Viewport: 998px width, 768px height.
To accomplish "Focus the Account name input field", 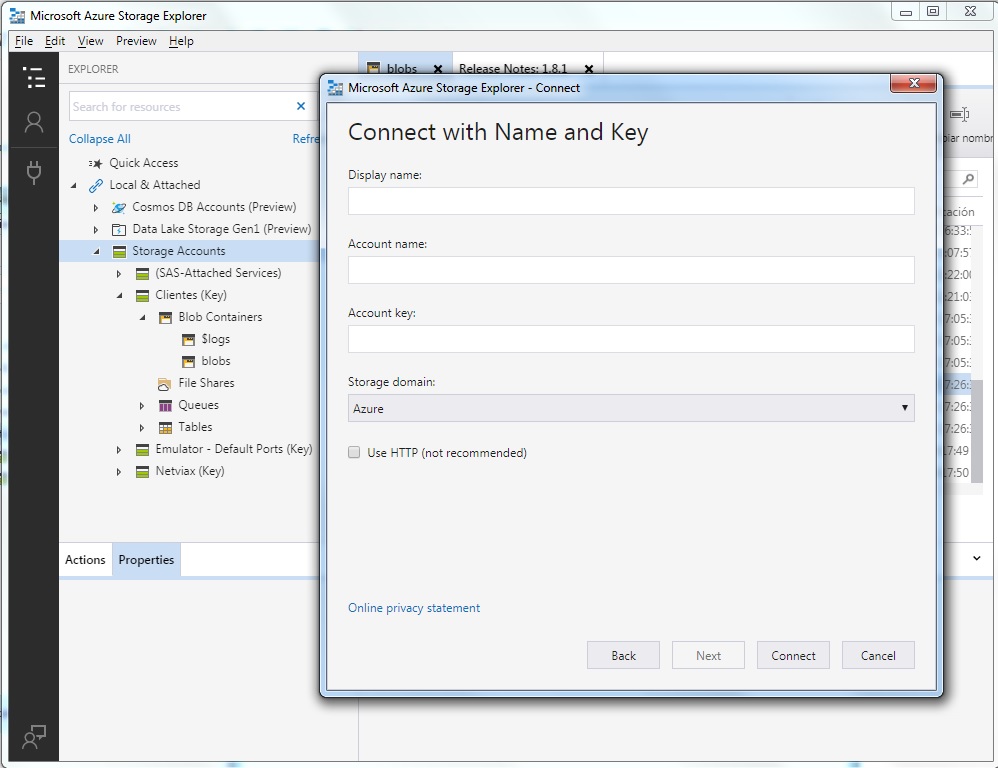I will [631, 270].
